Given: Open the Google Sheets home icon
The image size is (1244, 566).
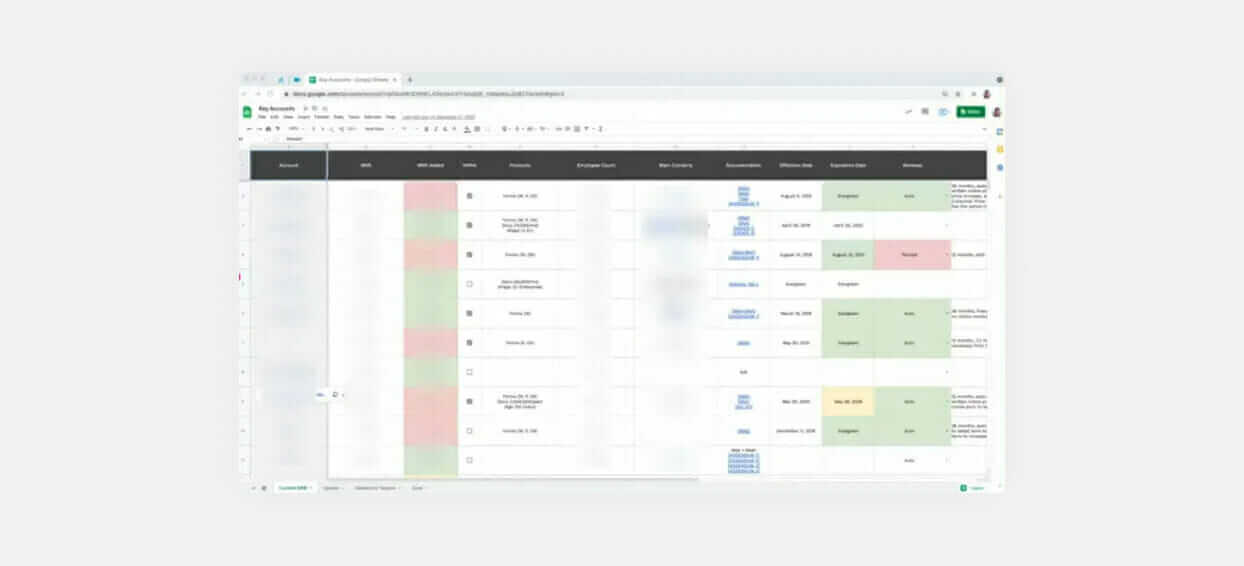Looking at the screenshot, I should (x=248, y=112).
